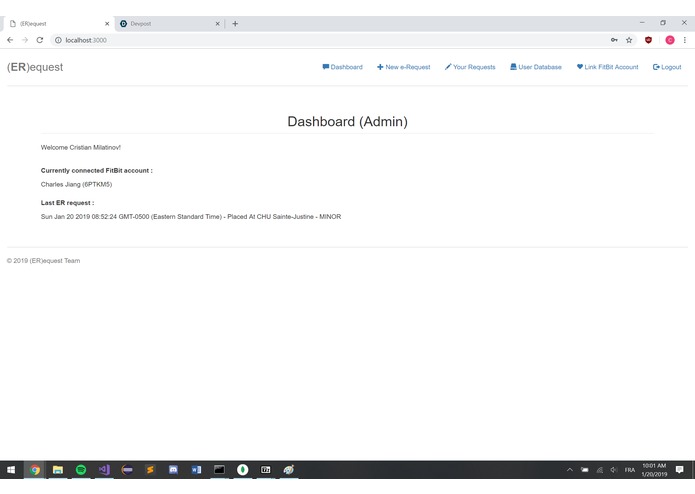Viewport: 695px width, 494px height.
Task: Open network status in tray
Action: pos(599,470)
